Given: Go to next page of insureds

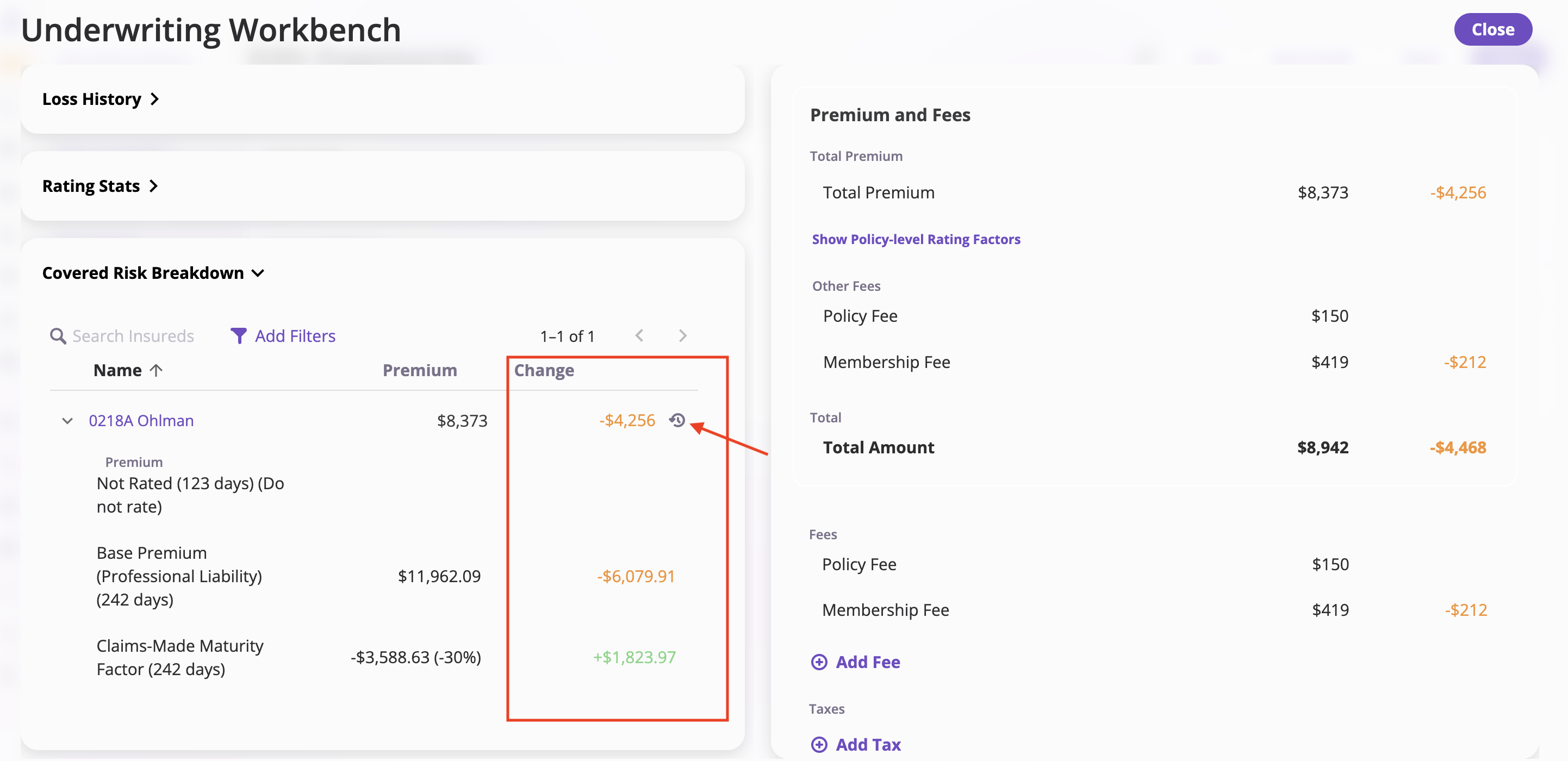Looking at the screenshot, I should [x=682, y=335].
